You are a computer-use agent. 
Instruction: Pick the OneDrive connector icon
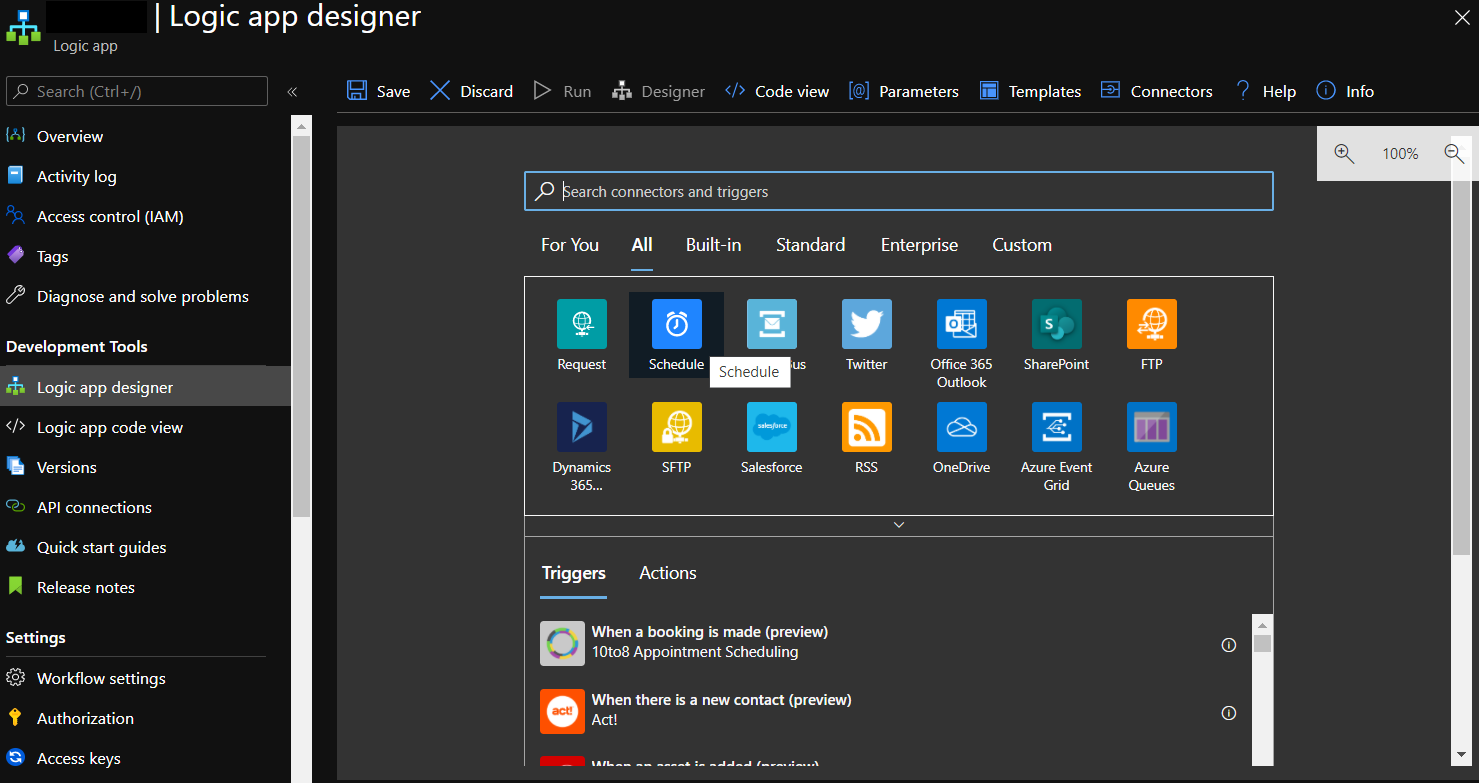pos(962,427)
